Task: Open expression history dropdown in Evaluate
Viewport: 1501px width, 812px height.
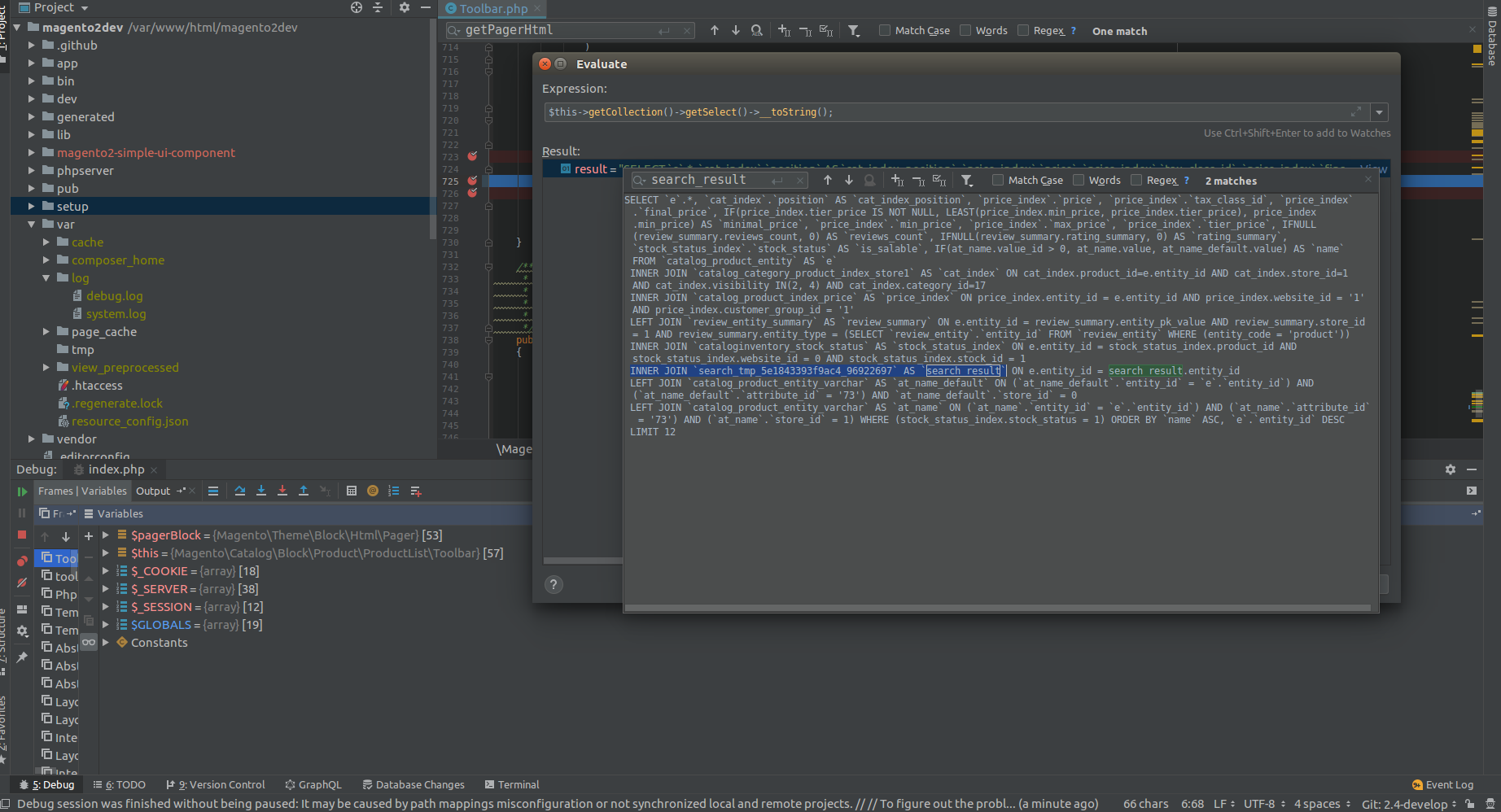Action: coord(1379,112)
